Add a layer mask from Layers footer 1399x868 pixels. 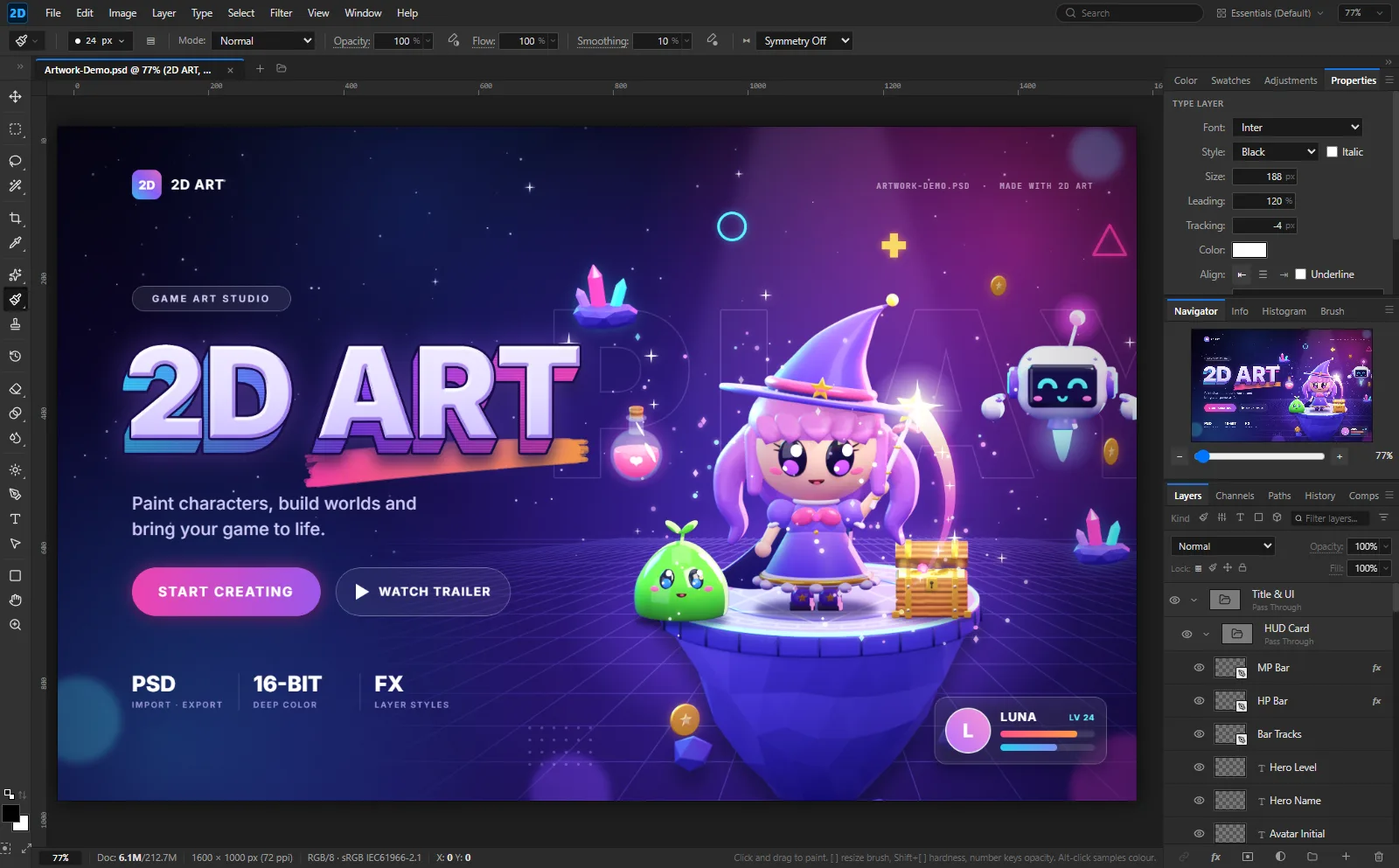click(x=1248, y=857)
